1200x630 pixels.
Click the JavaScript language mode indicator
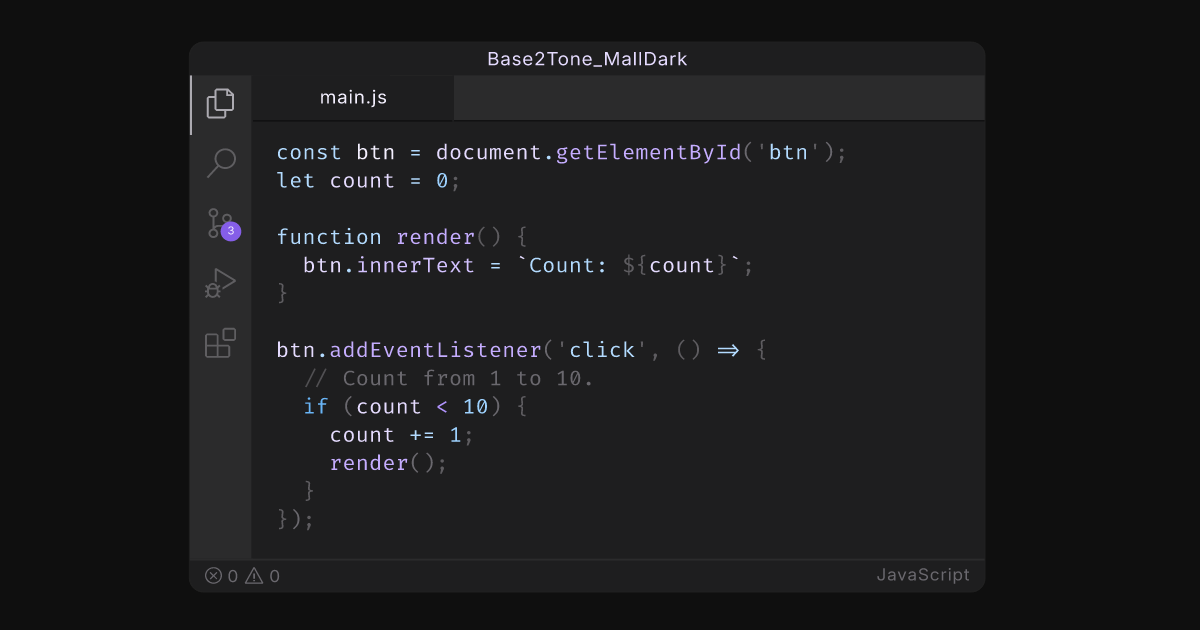point(923,575)
